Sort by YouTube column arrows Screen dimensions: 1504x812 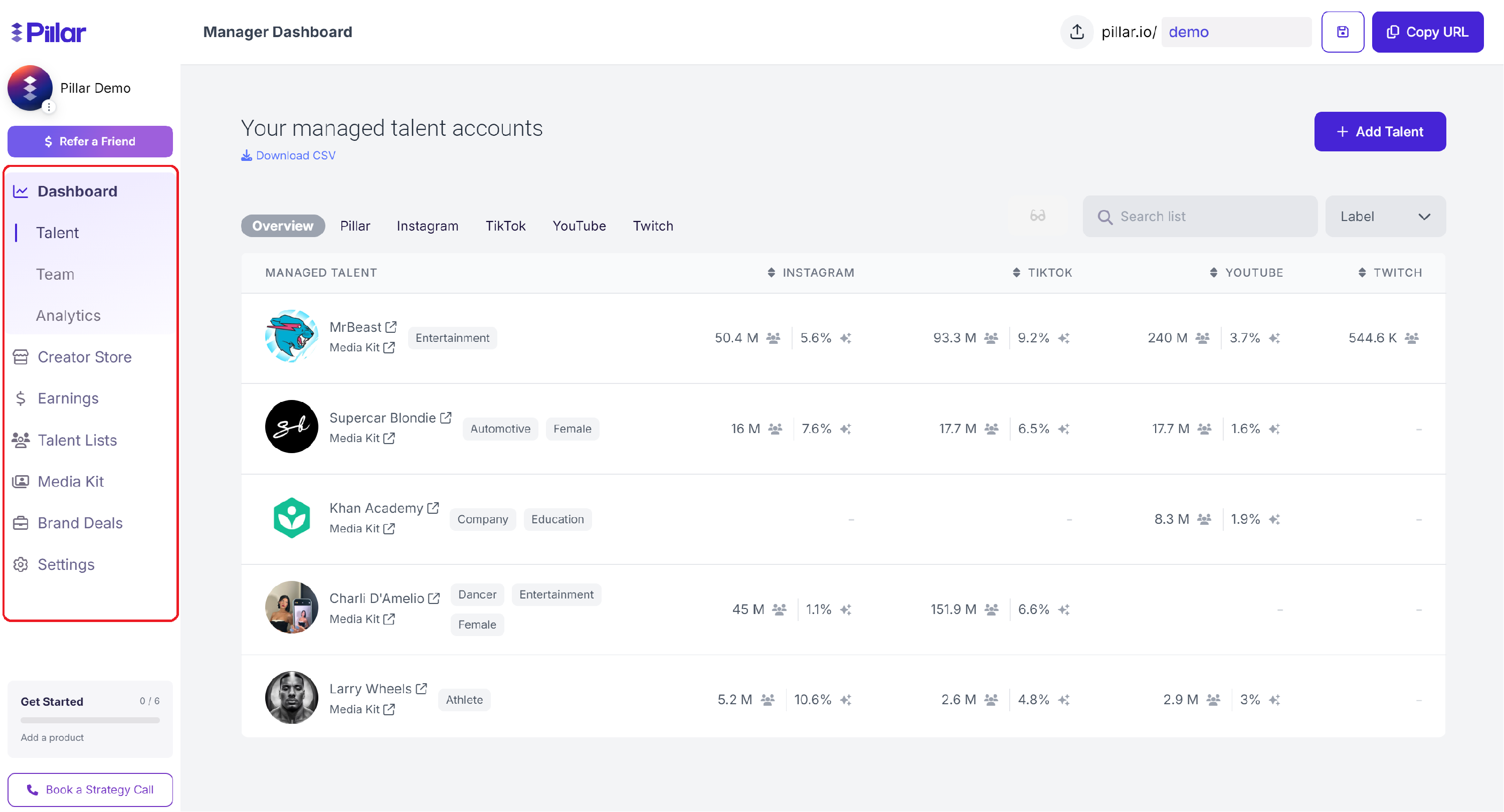(1213, 273)
